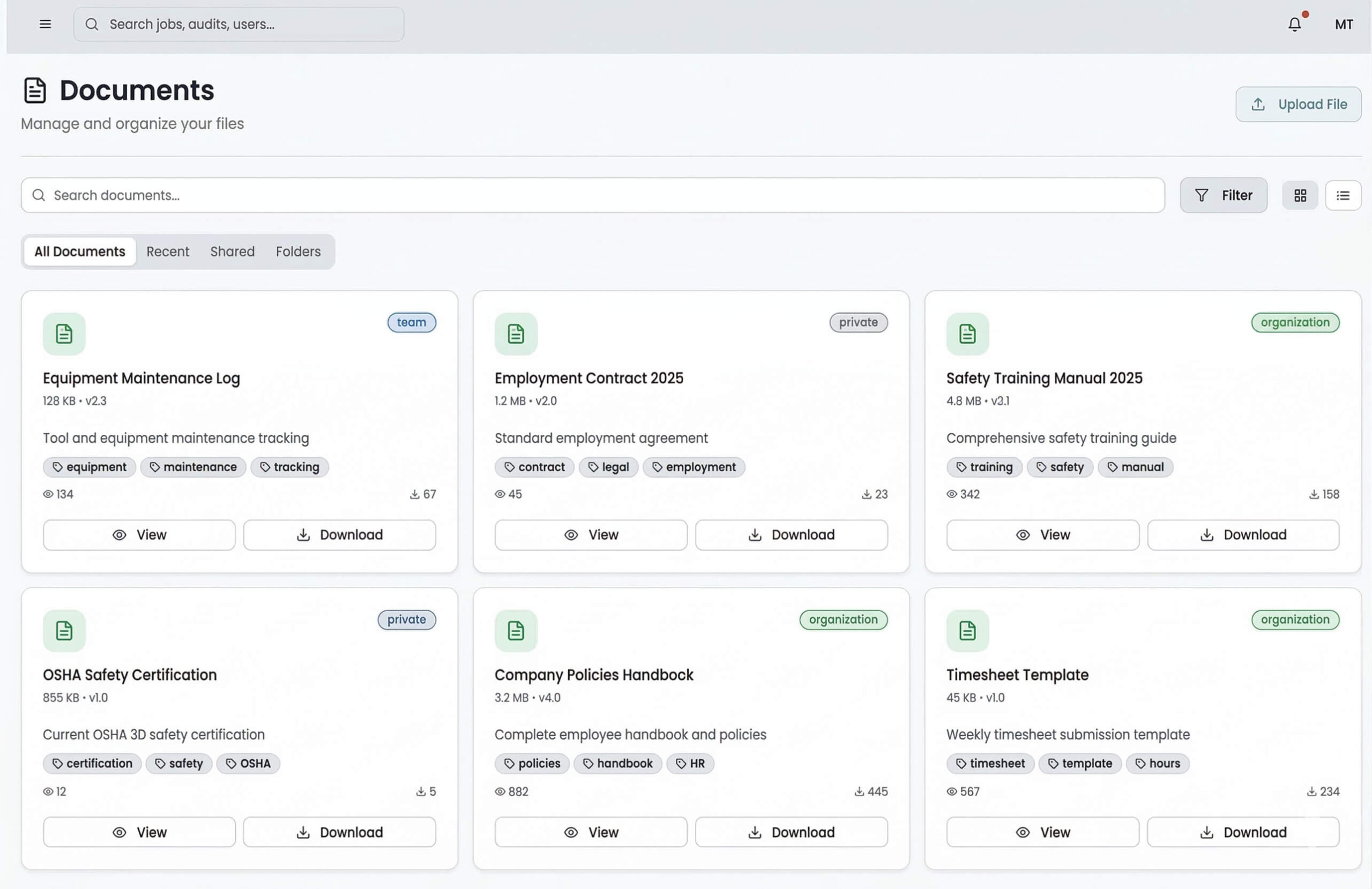Open the hamburger menu icon
1372x889 pixels.
coord(45,24)
